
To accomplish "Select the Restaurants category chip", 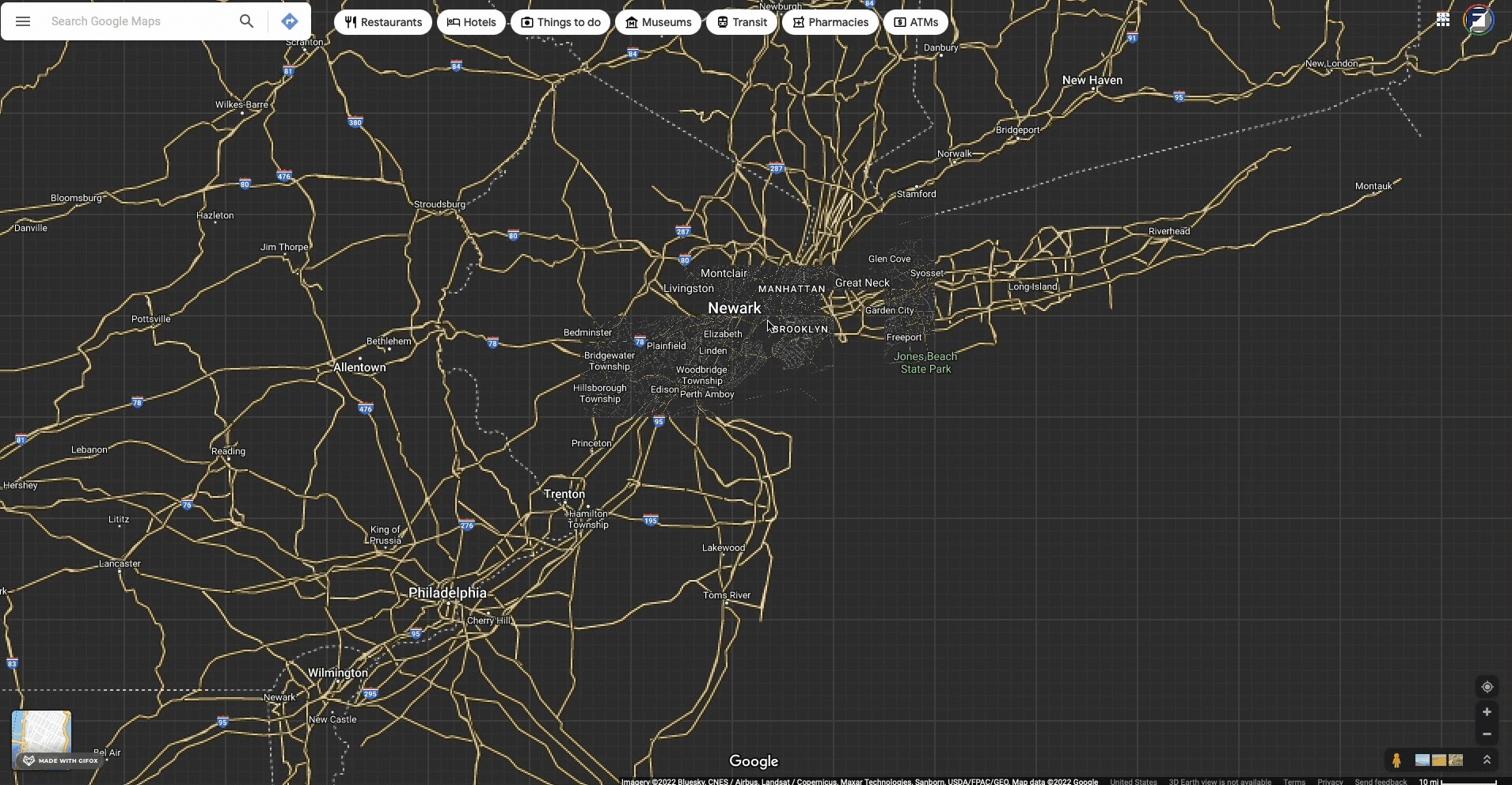I will pos(383,21).
